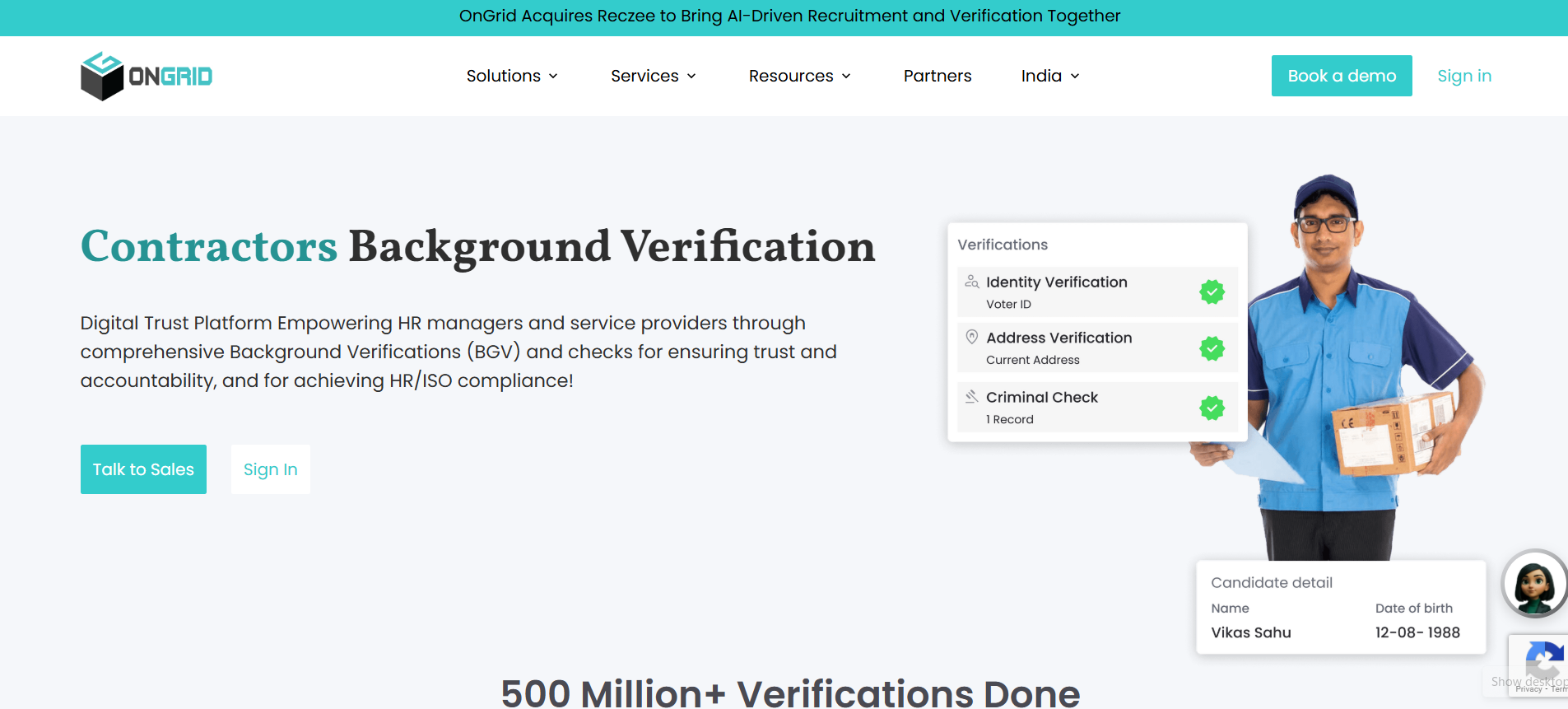The image size is (1568, 709).
Task: Click the Criminal Check gavel icon
Action: click(x=971, y=396)
